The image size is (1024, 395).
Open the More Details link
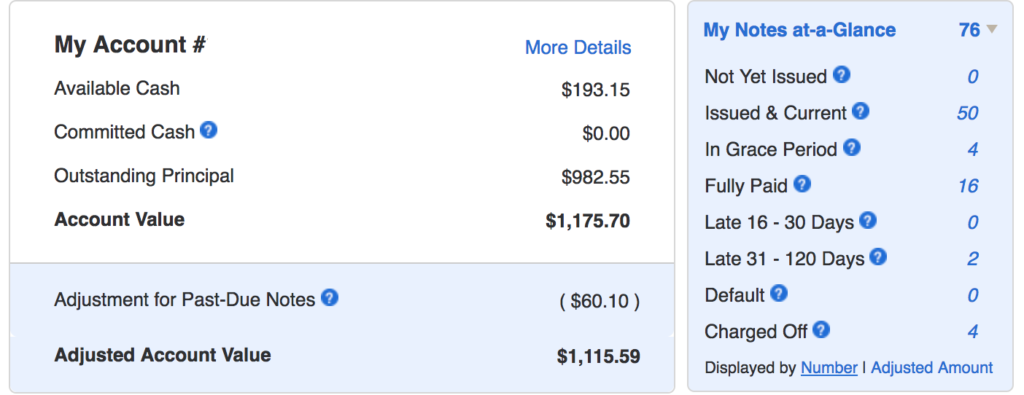(578, 48)
